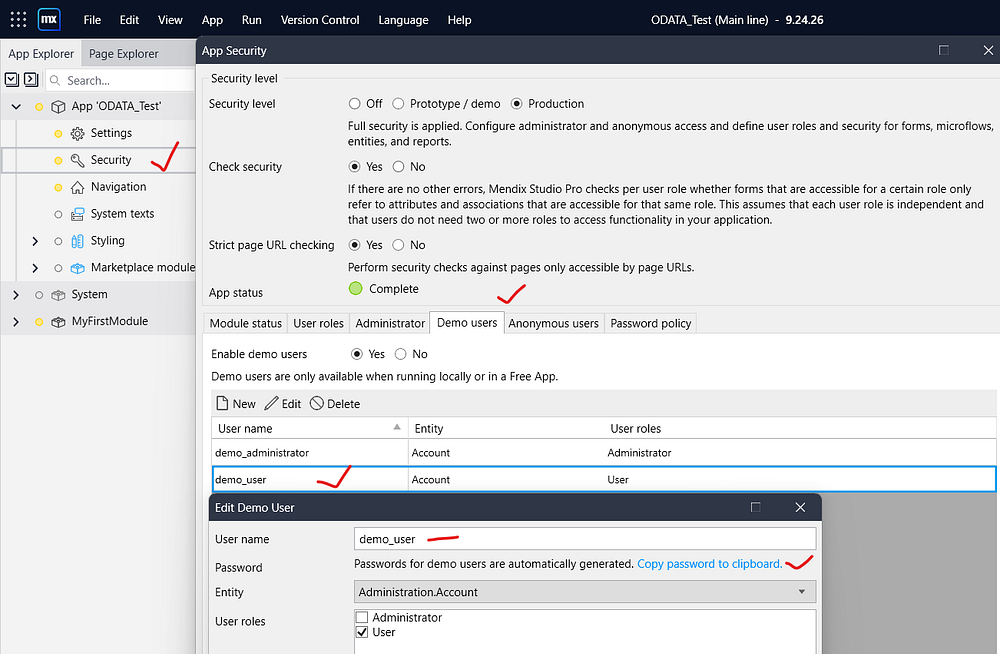Click the User name input field
The image size is (1000, 654).
585,539
